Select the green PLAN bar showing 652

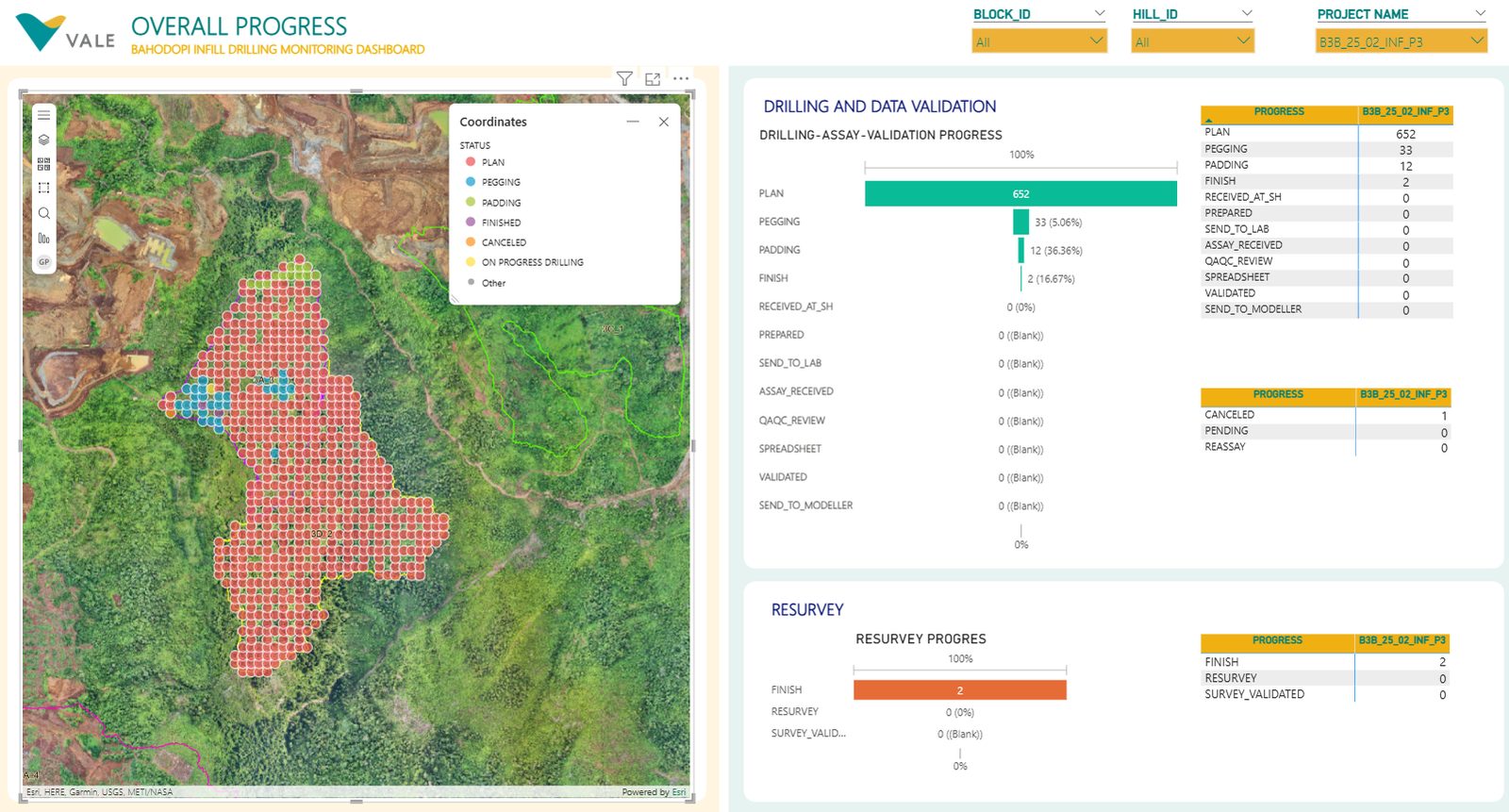click(1020, 193)
